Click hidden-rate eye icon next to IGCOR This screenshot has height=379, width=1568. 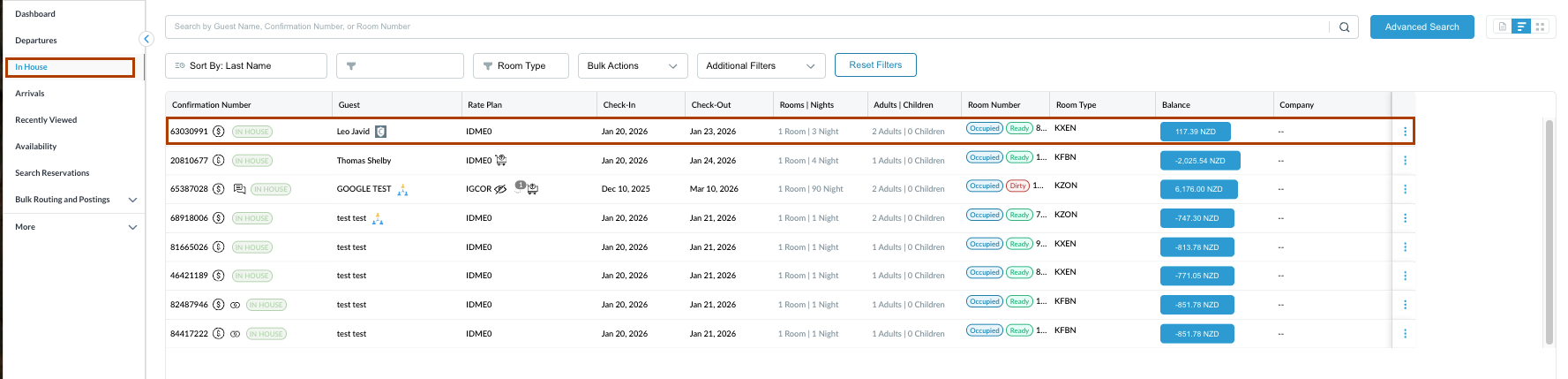click(x=500, y=189)
